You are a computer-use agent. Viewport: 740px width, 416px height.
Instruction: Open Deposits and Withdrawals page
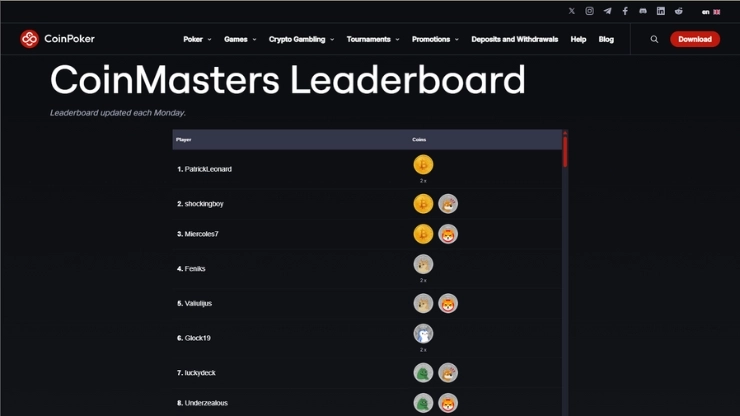point(514,39)
